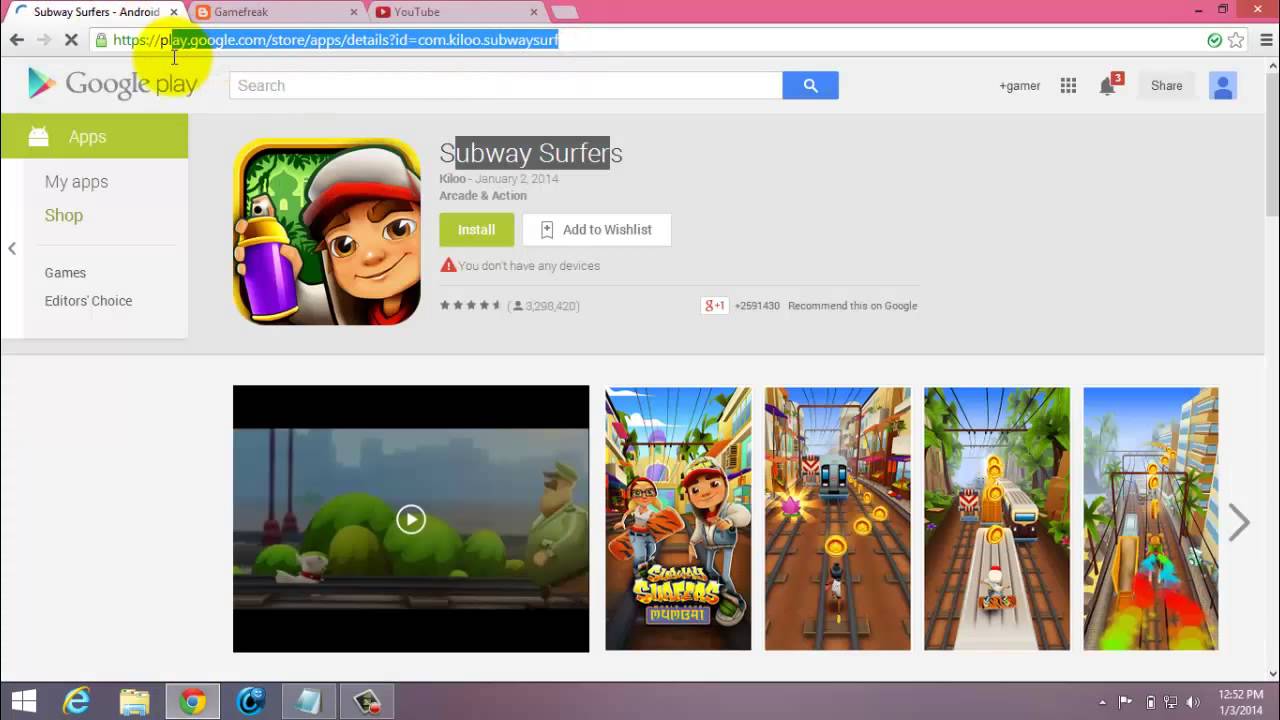1280x720 pixels.
Task: Click the Action Center flag tray icon
Action: pos(1126,702)
